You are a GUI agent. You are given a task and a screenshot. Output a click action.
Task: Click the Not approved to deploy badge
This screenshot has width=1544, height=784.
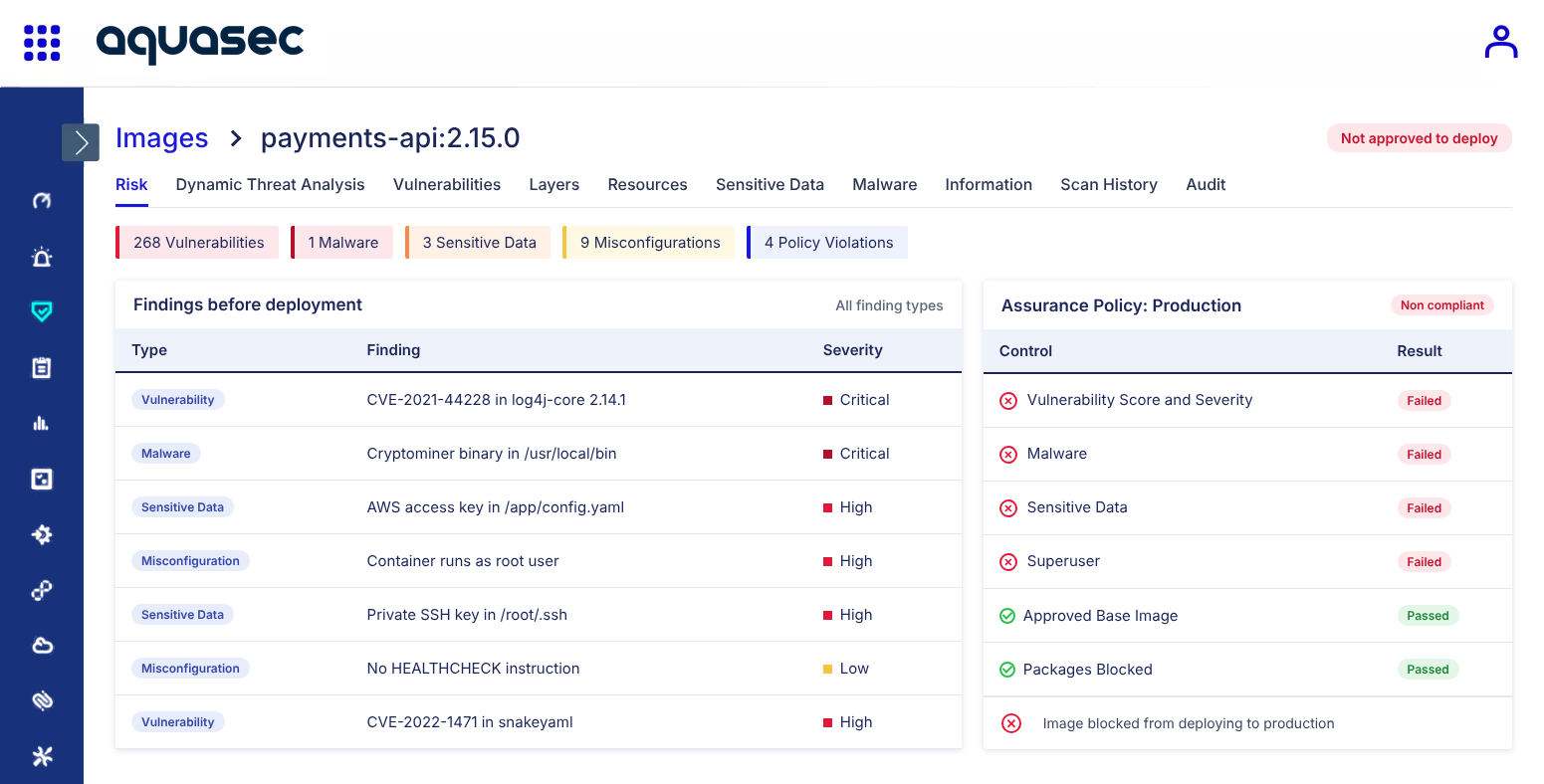point(1420,138)
